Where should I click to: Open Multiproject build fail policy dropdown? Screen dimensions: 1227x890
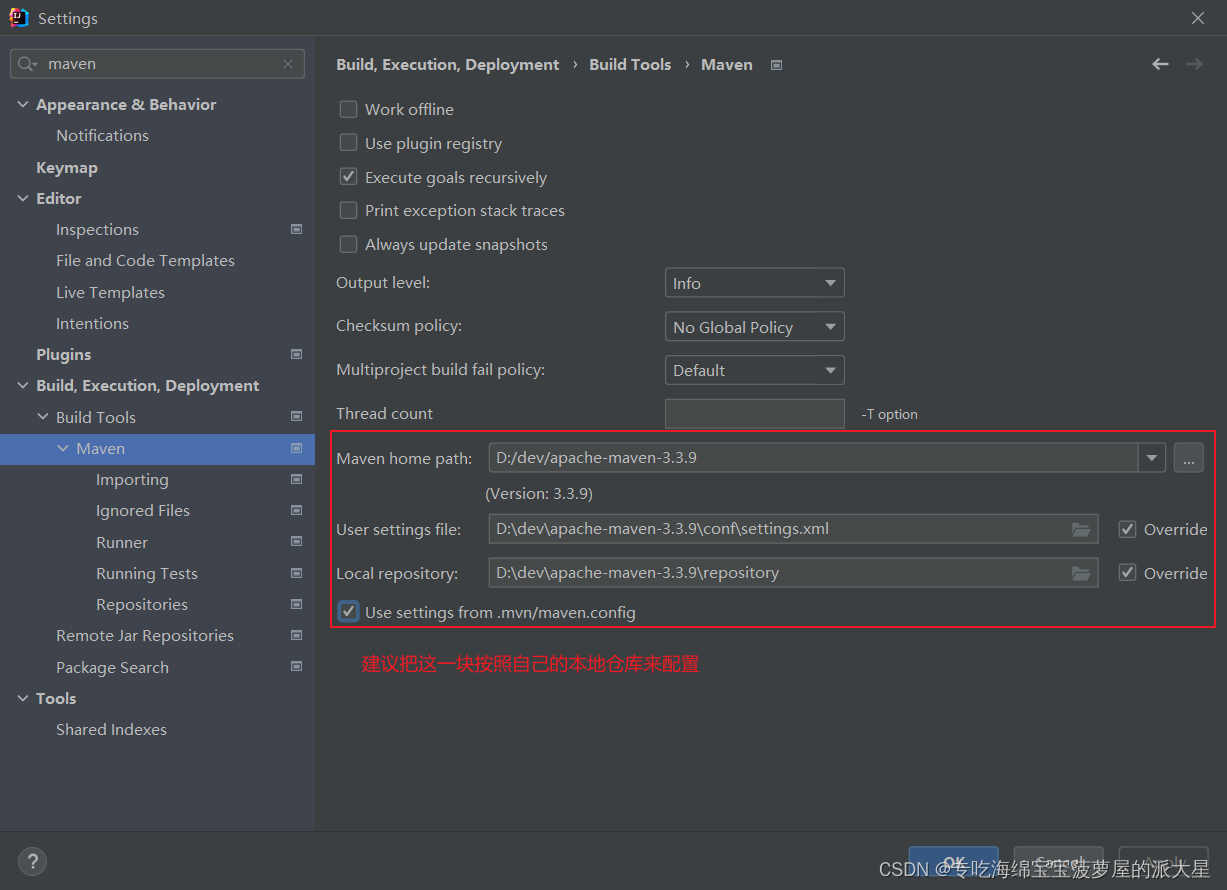click(755, 370)
